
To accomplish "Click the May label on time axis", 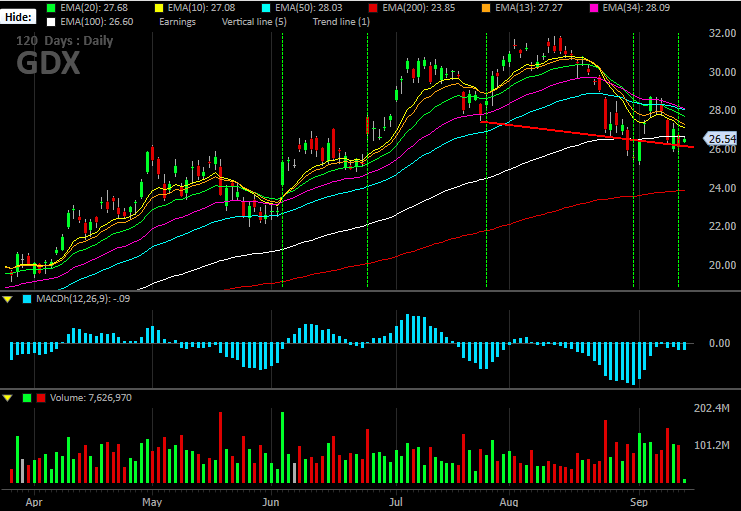I will (x=152, y=502).
